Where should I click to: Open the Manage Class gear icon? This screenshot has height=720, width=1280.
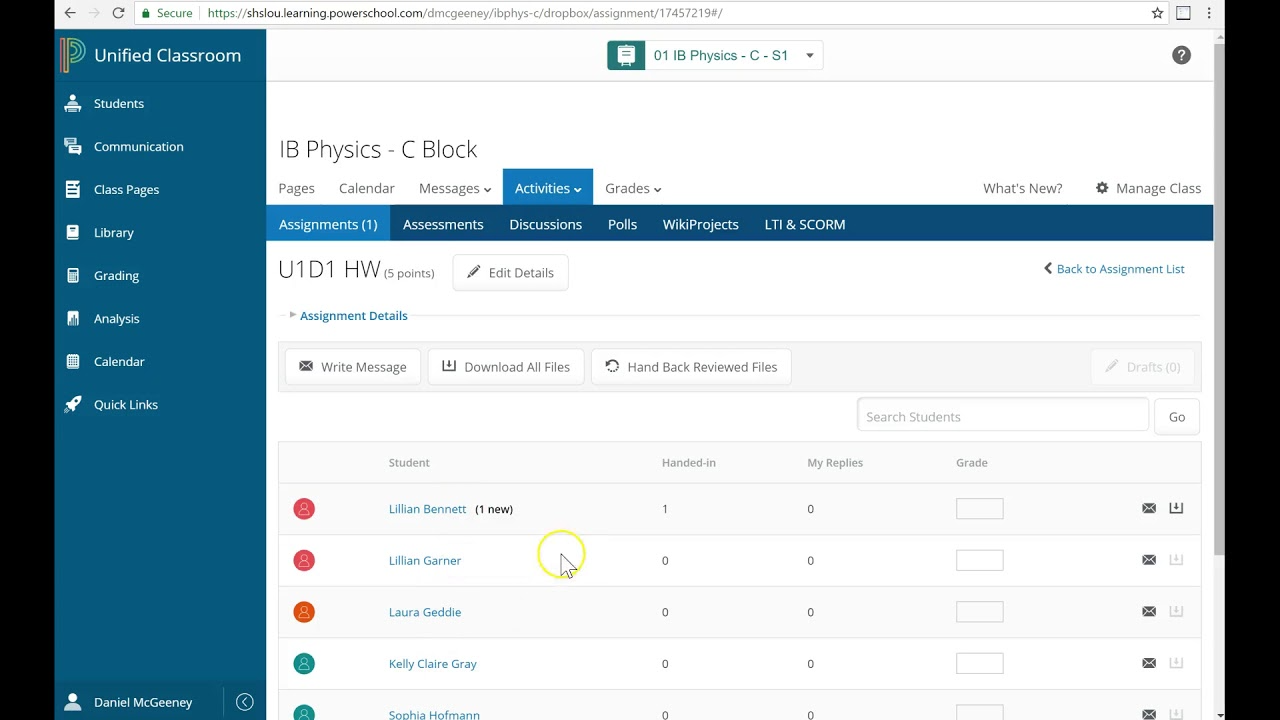1101,188
